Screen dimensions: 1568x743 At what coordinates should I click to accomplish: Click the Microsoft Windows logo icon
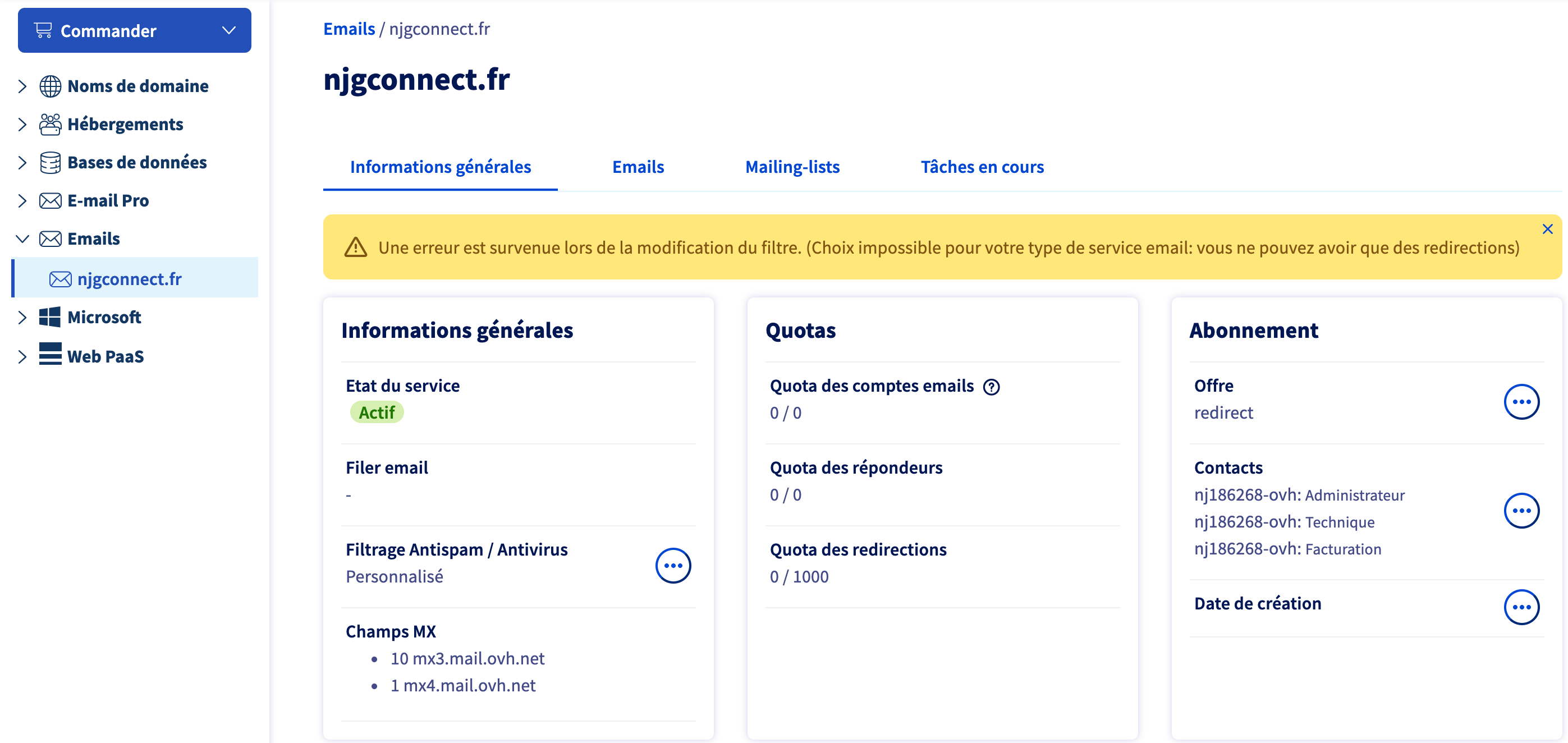click(50, 317)
